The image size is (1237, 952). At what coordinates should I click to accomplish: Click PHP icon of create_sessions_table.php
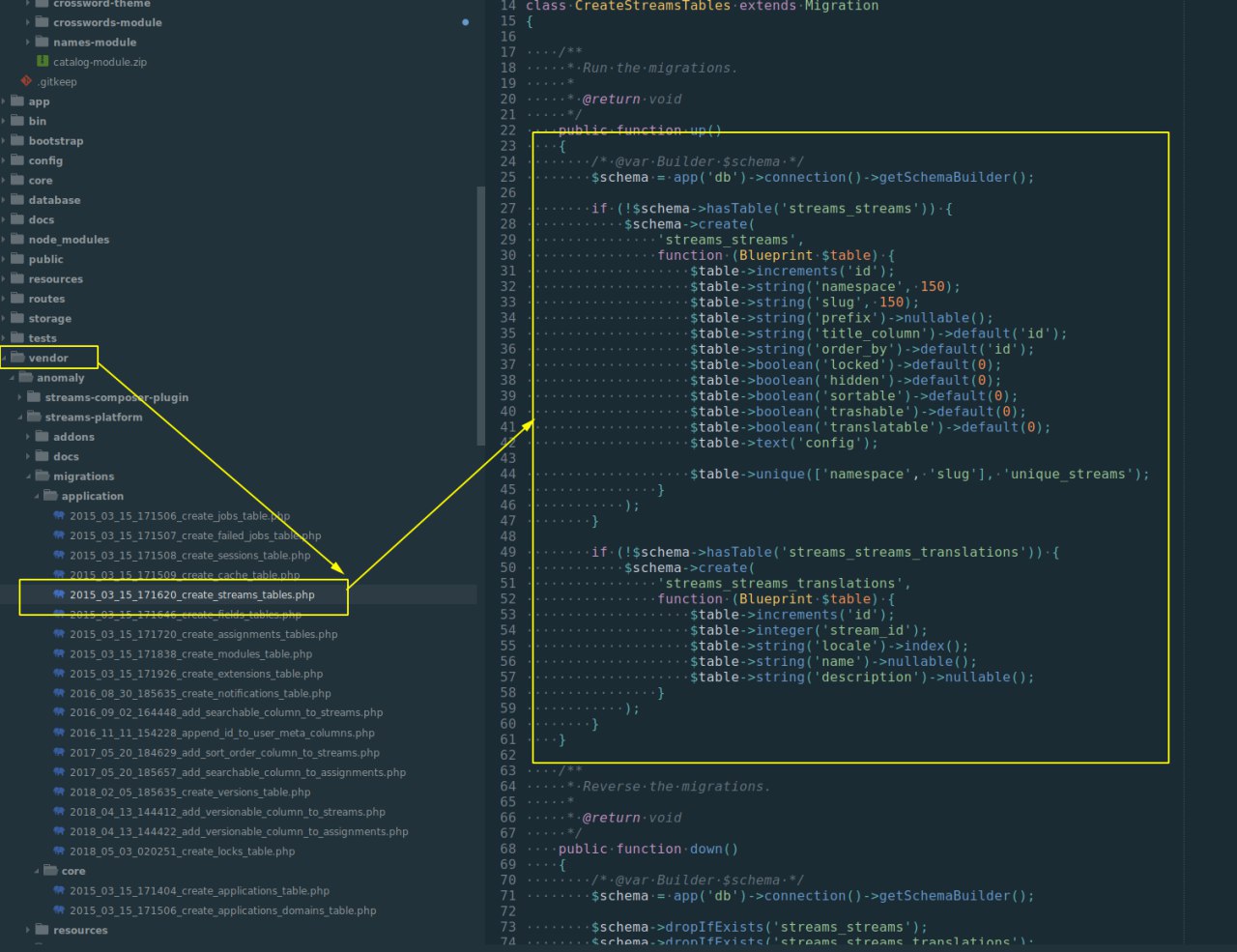coord(59,555)
